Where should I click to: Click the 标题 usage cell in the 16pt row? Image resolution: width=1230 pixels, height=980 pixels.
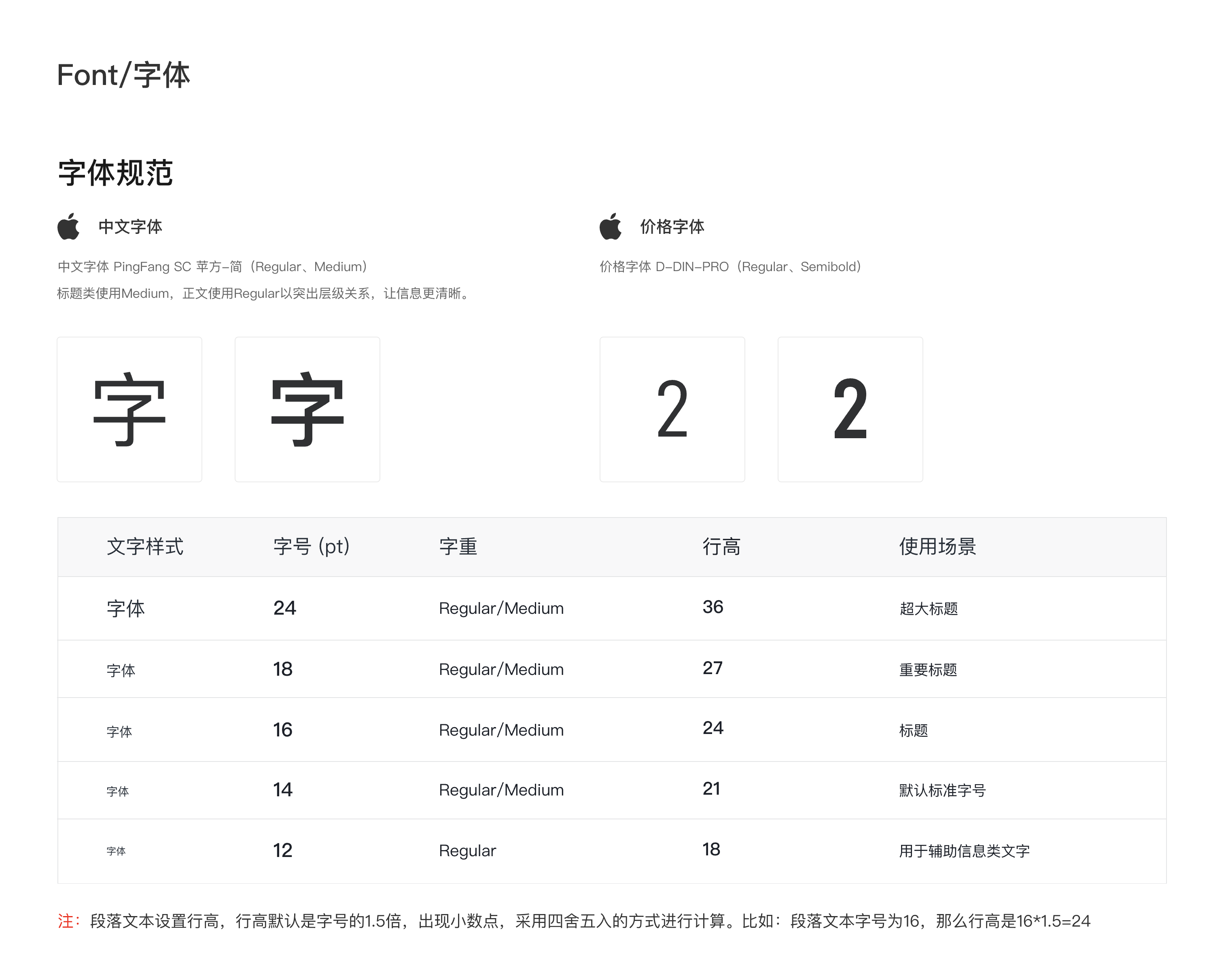tap(914, 731)
